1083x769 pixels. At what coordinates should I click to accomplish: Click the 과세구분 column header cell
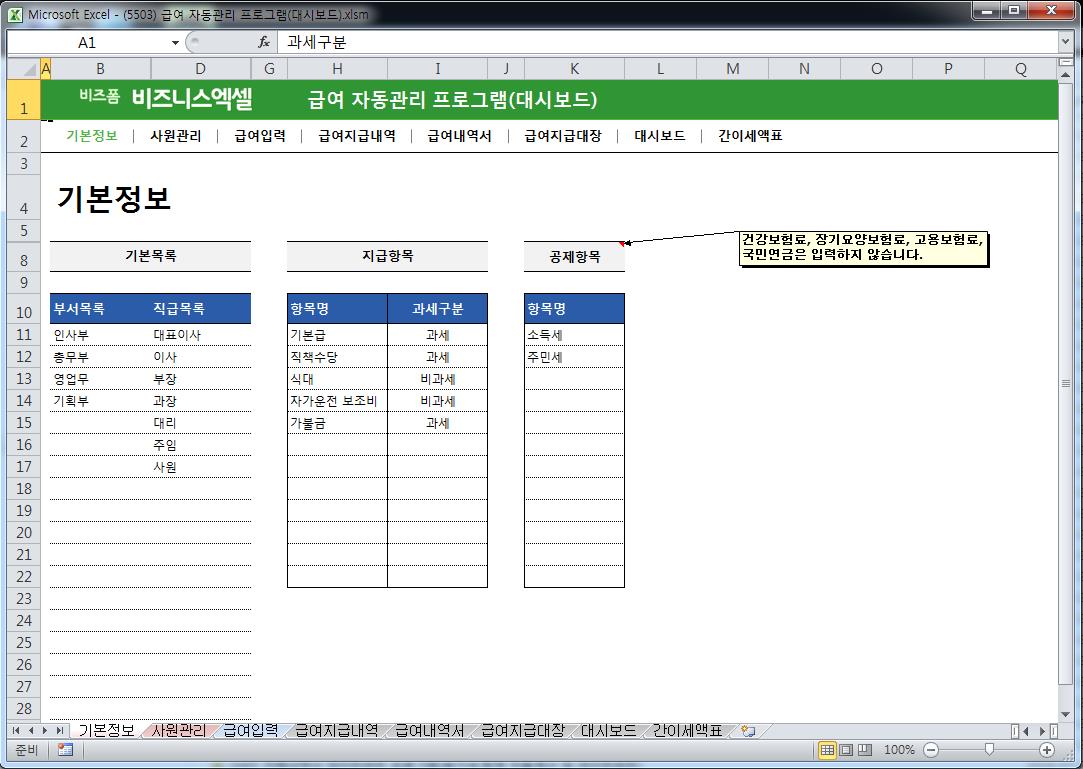[x=437, y=309]
